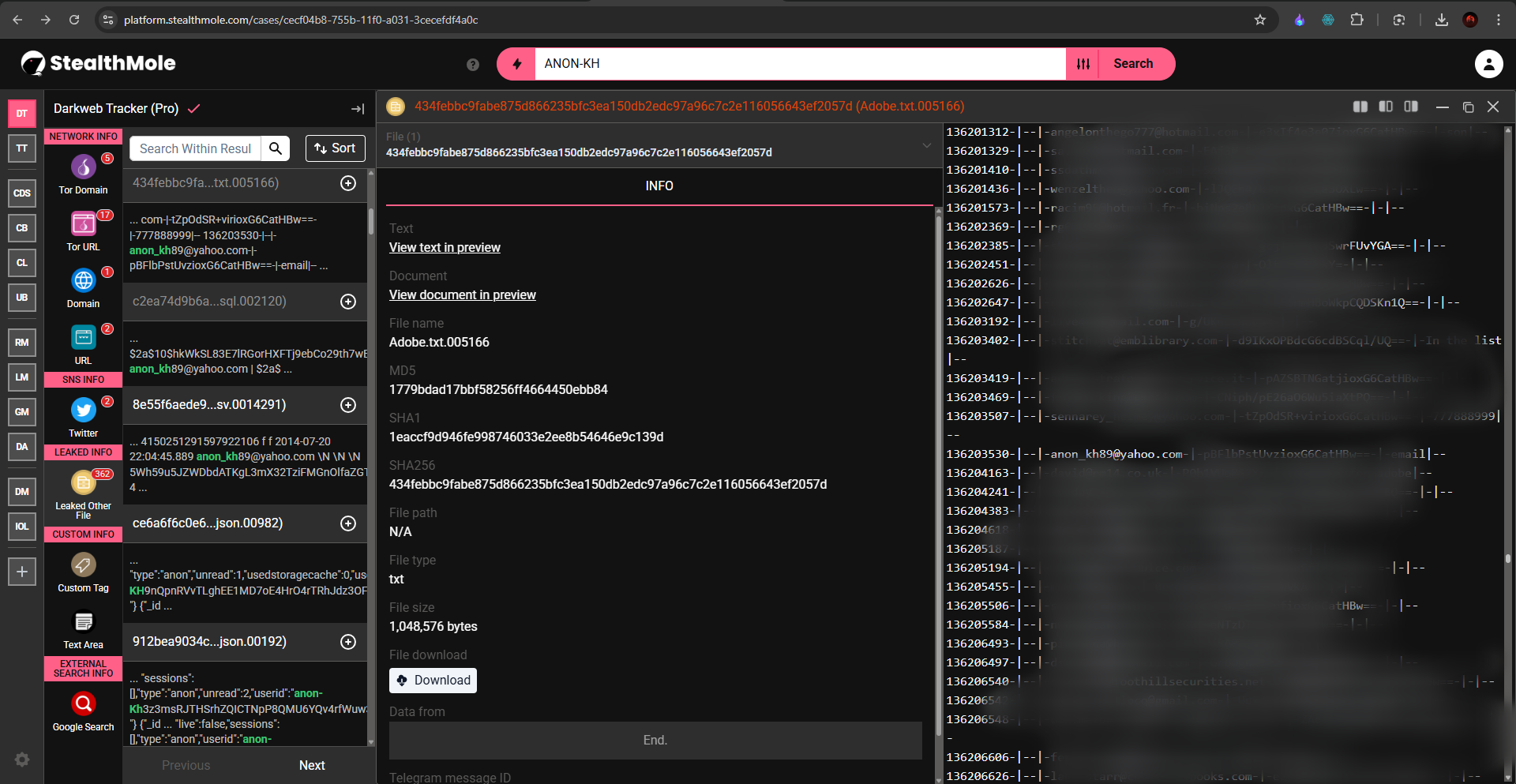Open the CB module in left rail
This screenshot has height=784, width=1516.
point(22,228)
